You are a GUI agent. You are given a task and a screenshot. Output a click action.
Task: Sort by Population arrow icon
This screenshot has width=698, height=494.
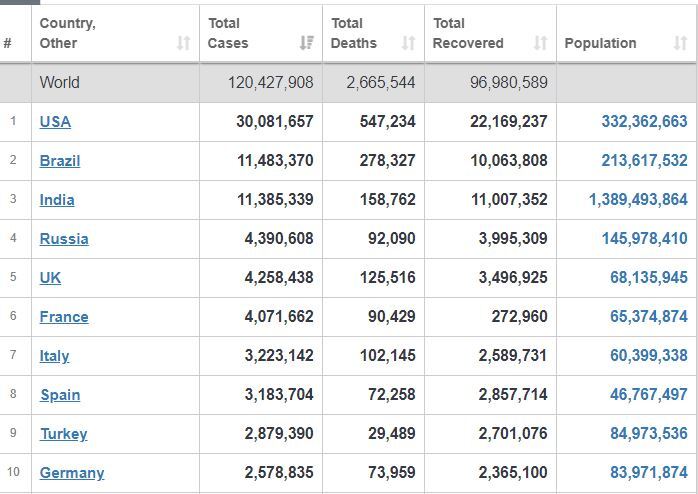(x=680, y=43)
